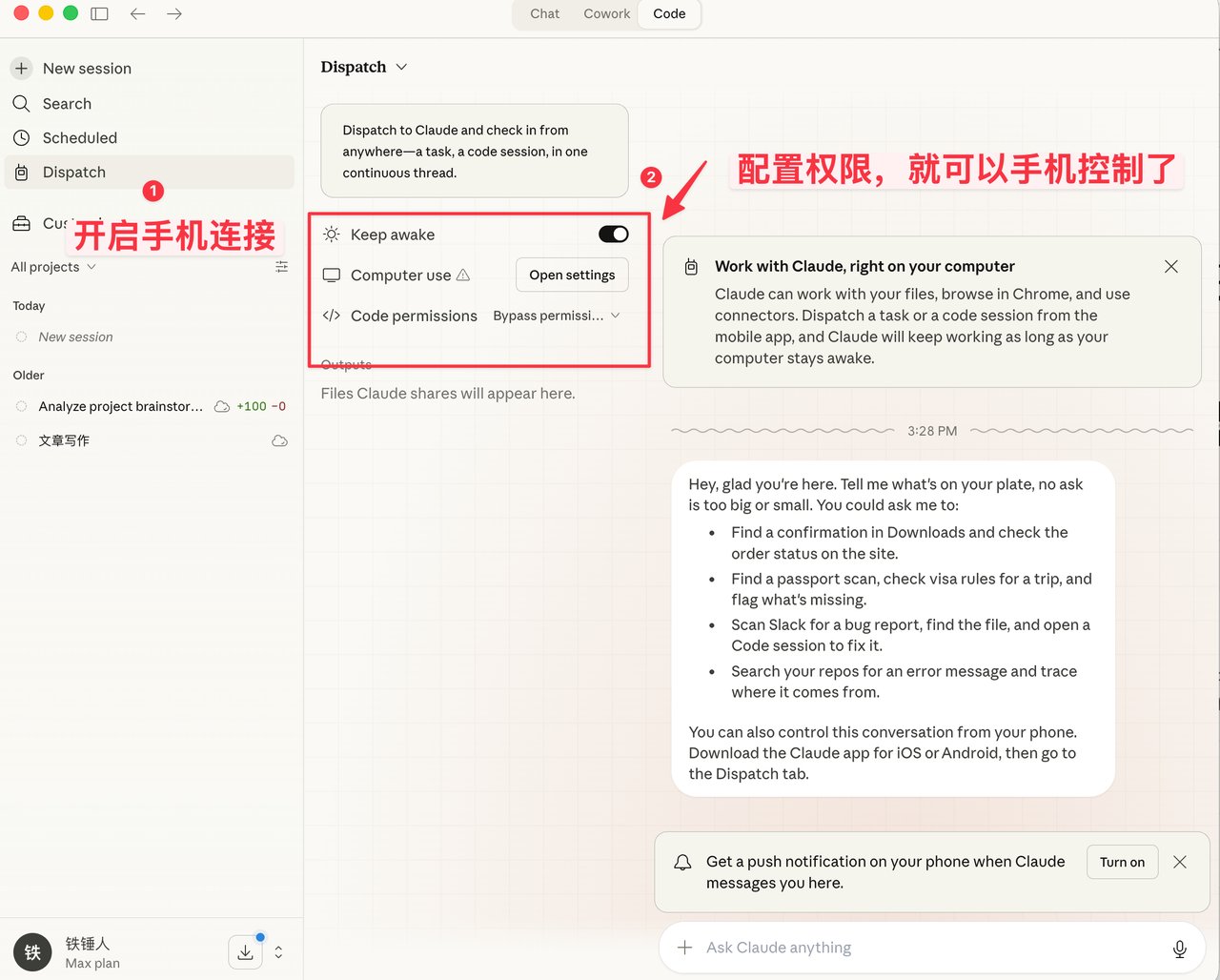Click the 3:28 PM timestamp

[932, 431]
